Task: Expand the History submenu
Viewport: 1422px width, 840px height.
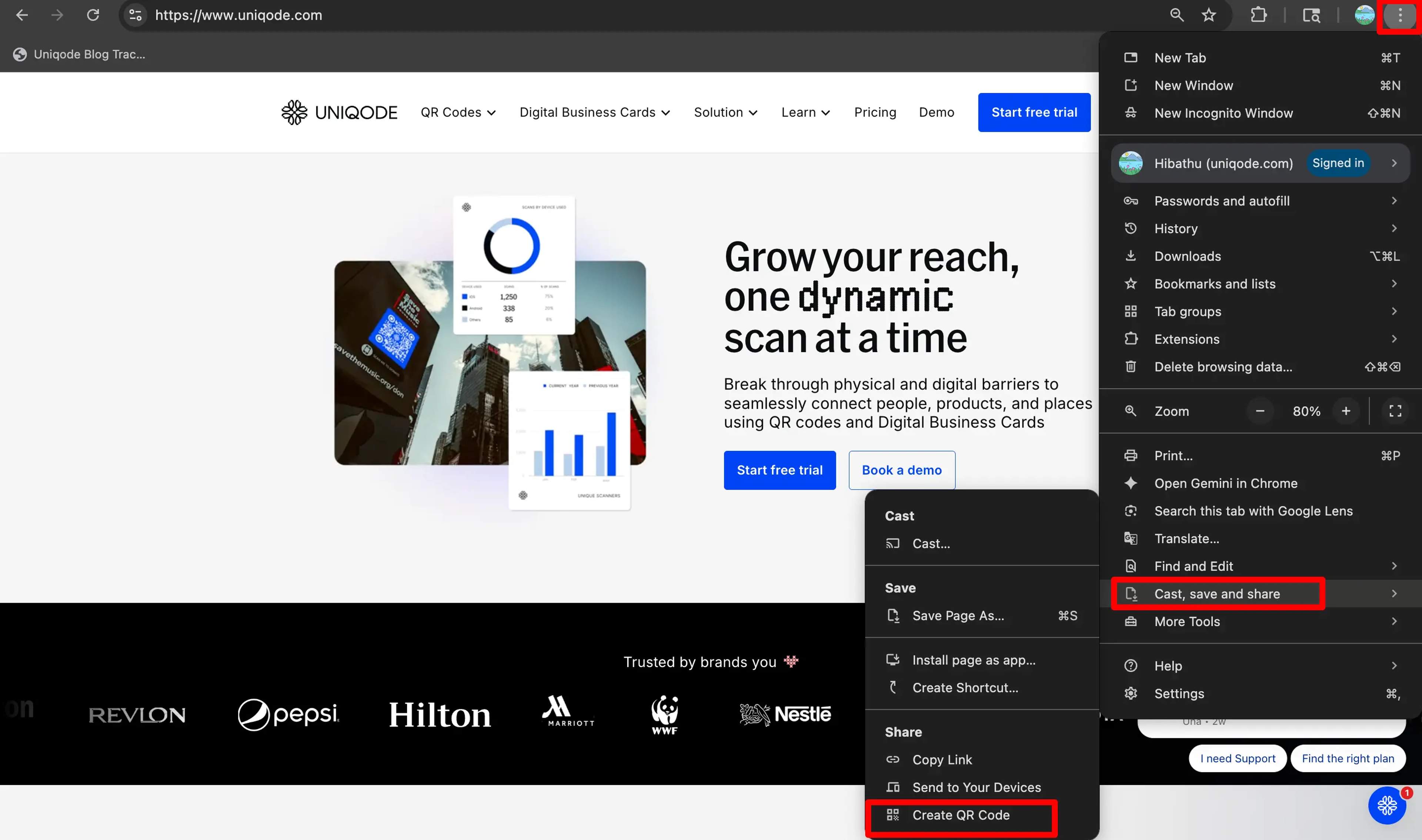Action: coord(1261,229)
